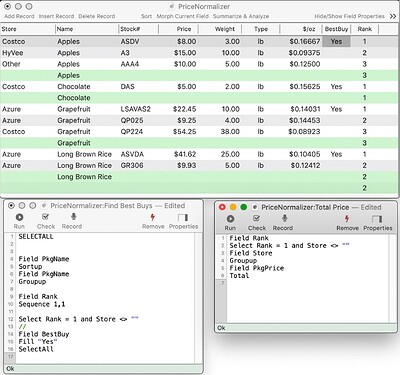This screenshot has width=400, height=375.
Task: Click Delete Record toolbar button
Action: click(x=97, y=16)
